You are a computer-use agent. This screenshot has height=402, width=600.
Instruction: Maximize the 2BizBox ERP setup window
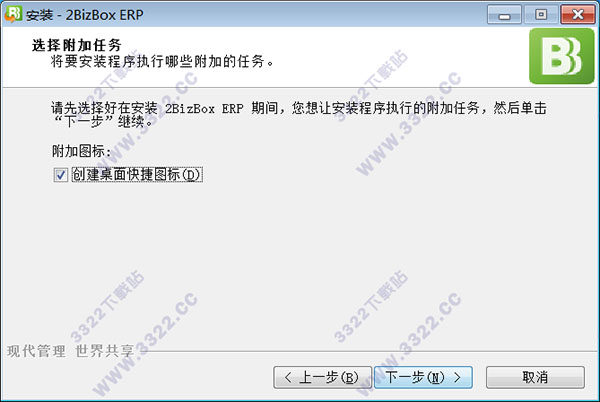(x=541, y=15)
